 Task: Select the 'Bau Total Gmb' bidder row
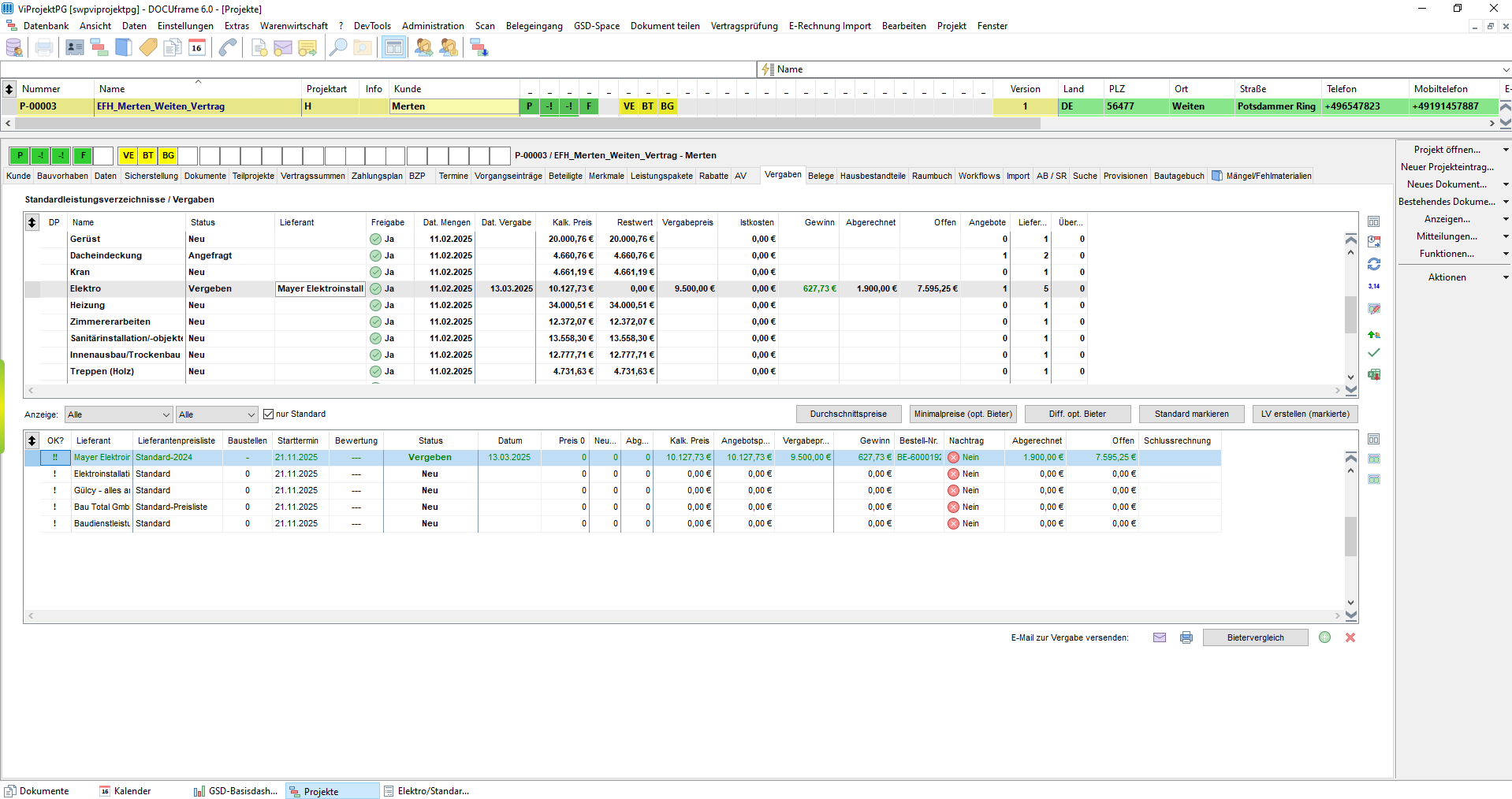[x=623, y=507]
